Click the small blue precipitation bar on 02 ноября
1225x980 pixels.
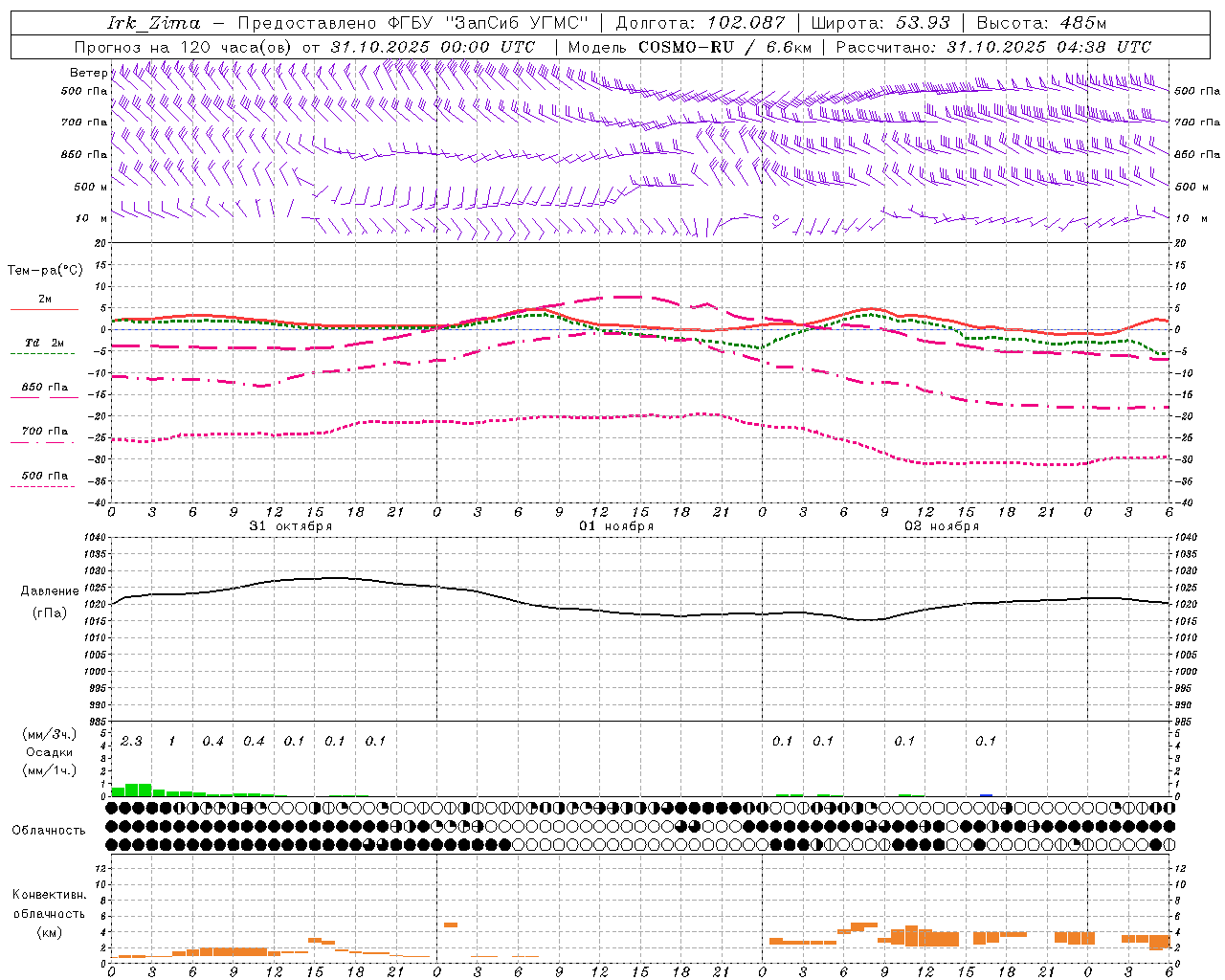(986, 795)
